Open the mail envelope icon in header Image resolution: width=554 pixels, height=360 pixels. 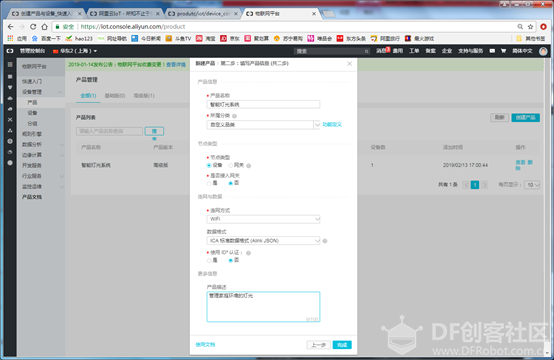492,51
